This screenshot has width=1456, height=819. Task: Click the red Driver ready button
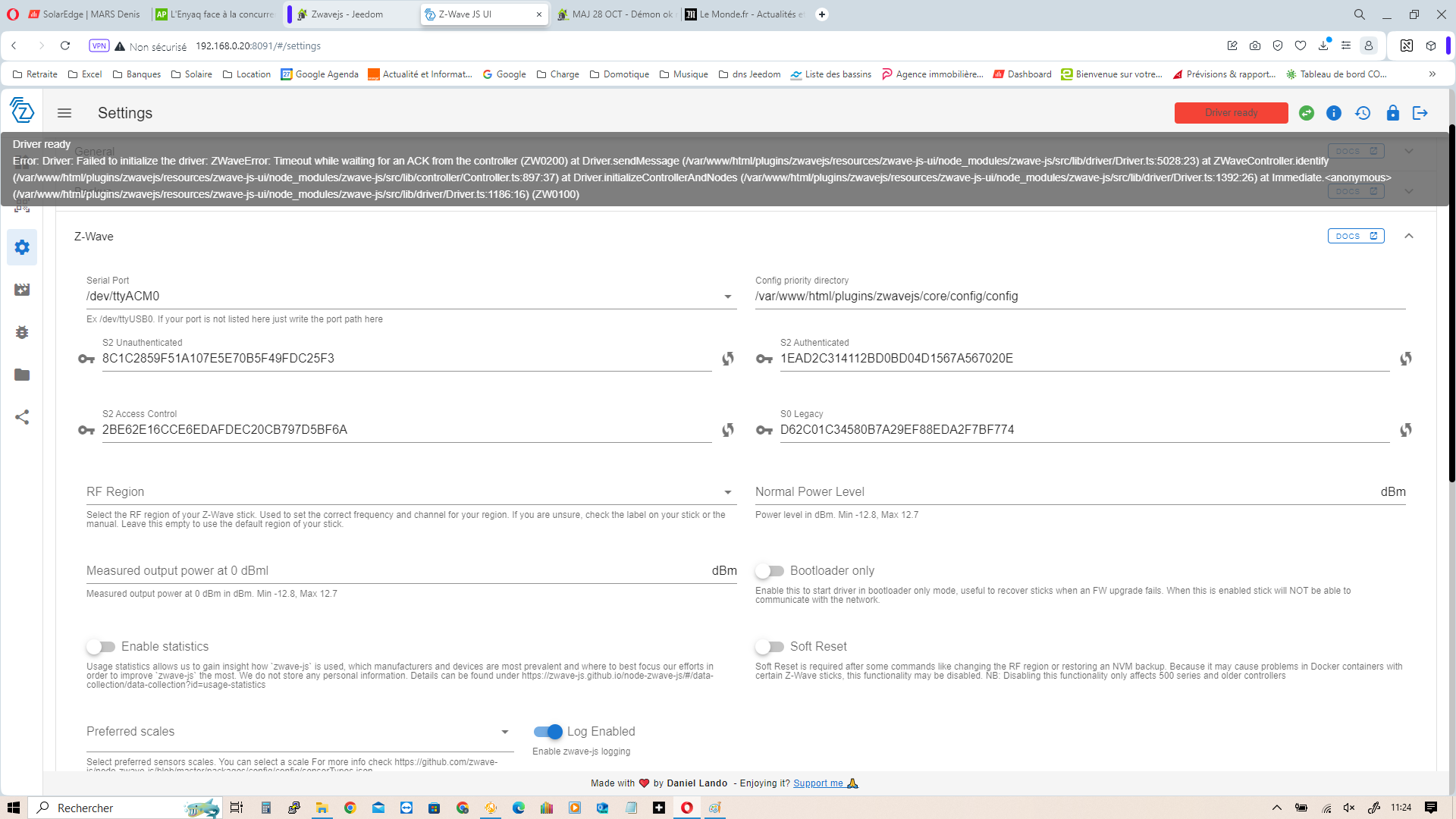(x=1231, y=113)
